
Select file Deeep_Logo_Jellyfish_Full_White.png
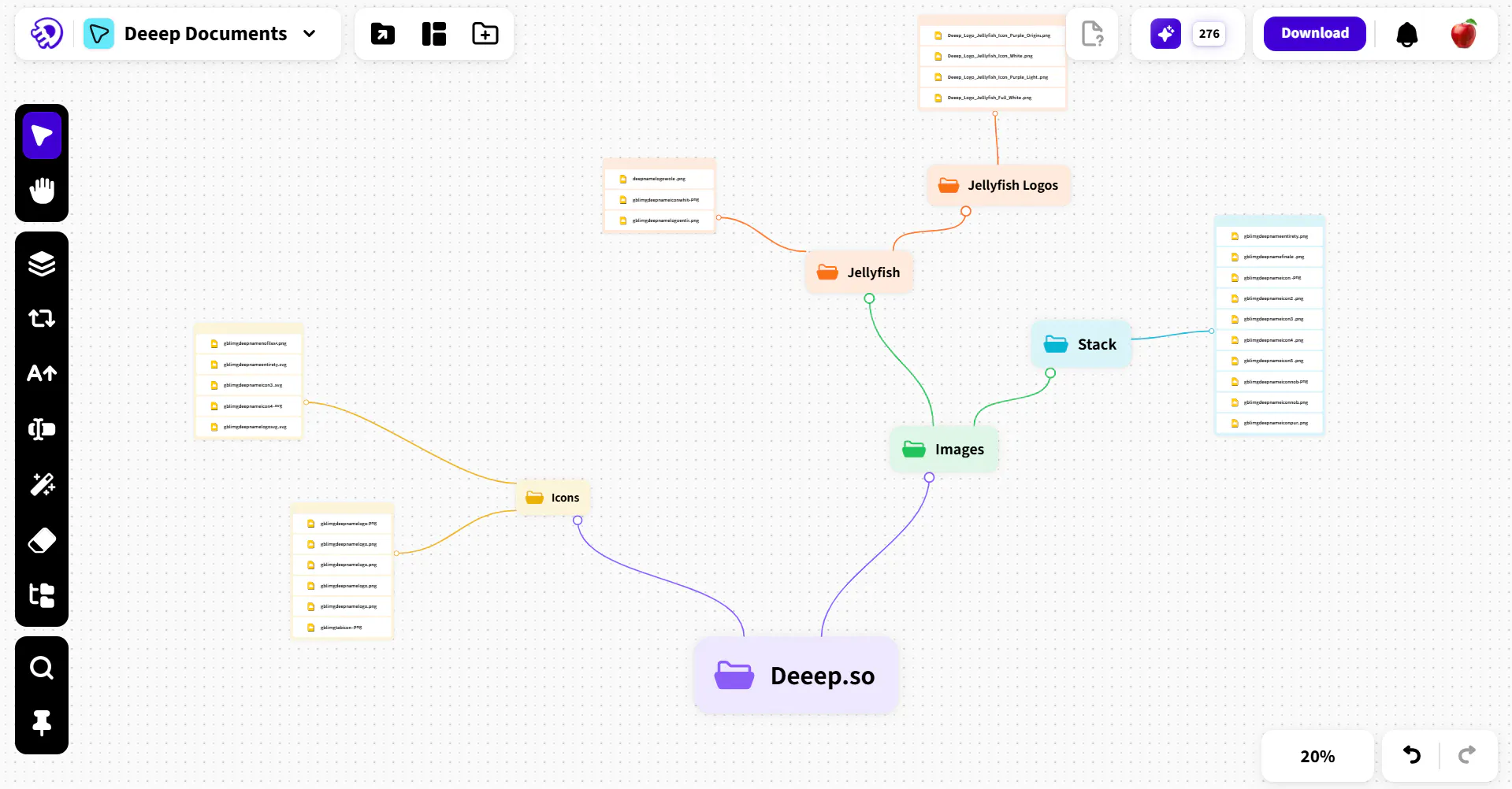coord(992,98)
